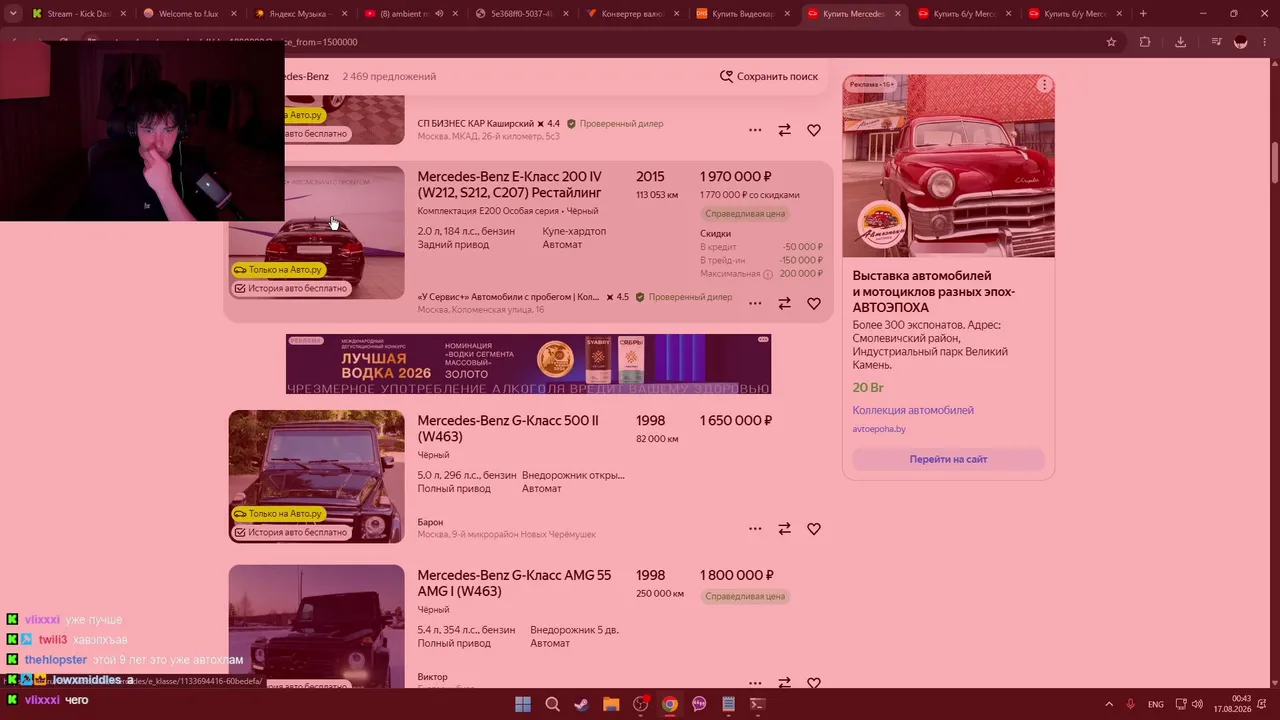Open Steam from the taskbar
Image resolution: width=1280 pixels, height=720 pixels.
pyautogui.click(x=581, y=704)
